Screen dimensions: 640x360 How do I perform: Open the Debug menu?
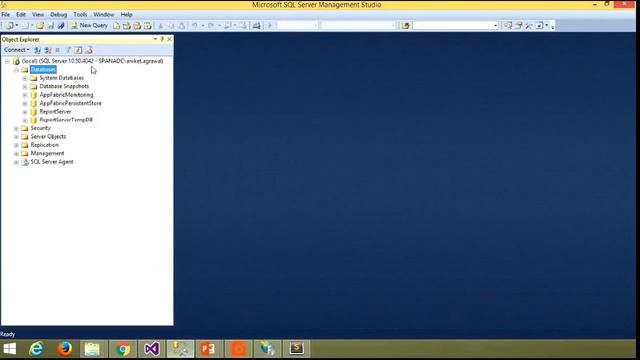(58, 14)
